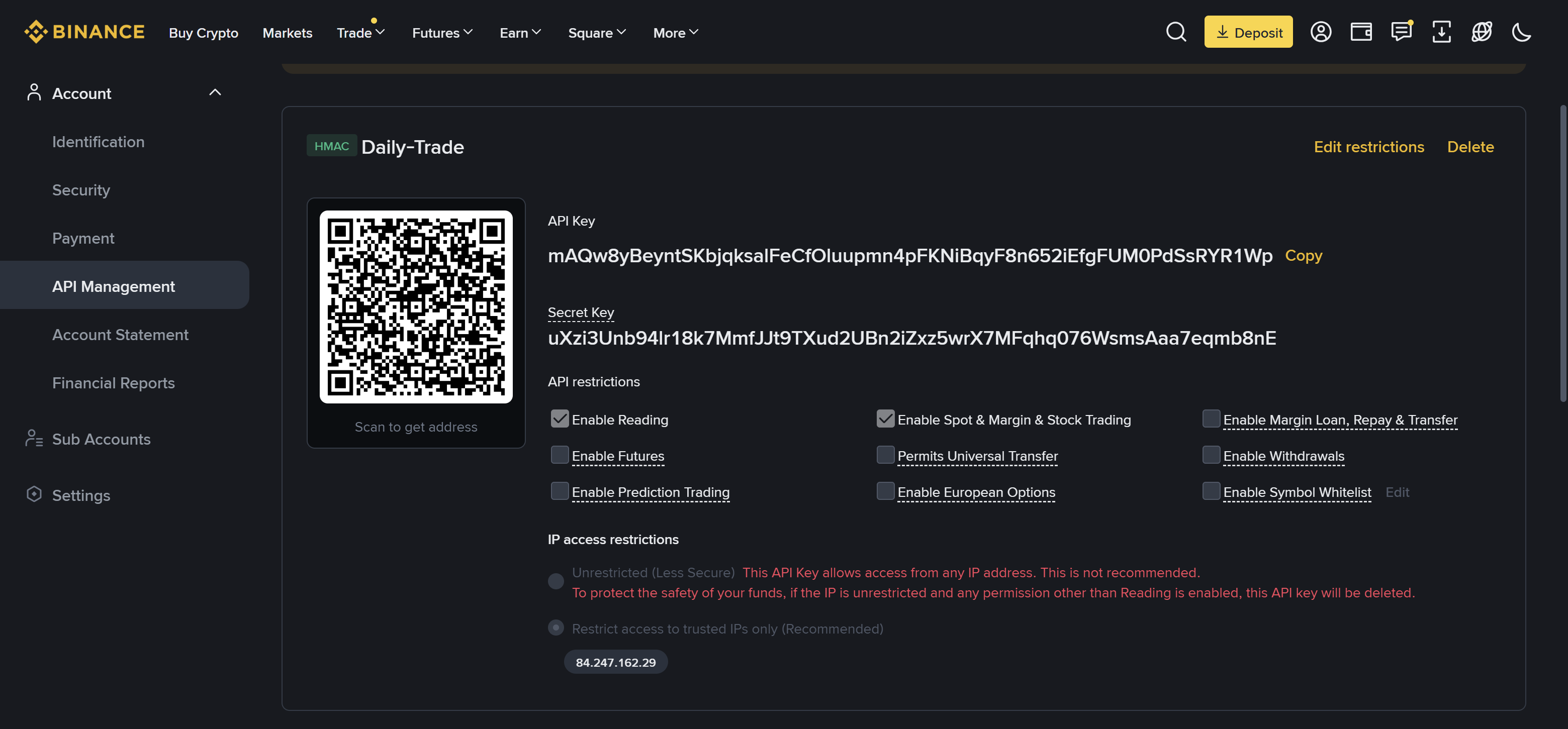Viewport: 1568px width, 729px height.
Task: Click the Account person icon in sidebar
Action: pyautogui.click(x=34, y=92)
